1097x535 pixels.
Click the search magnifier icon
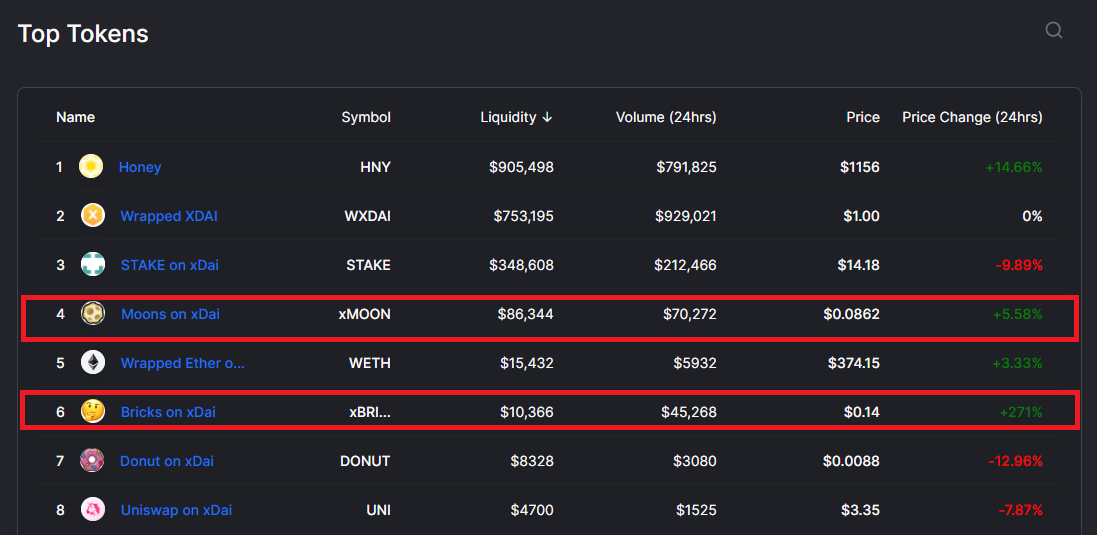(x=1053, y=30)
